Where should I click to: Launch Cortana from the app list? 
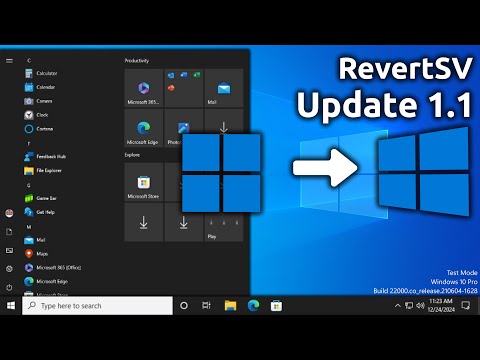click(39, 129)
